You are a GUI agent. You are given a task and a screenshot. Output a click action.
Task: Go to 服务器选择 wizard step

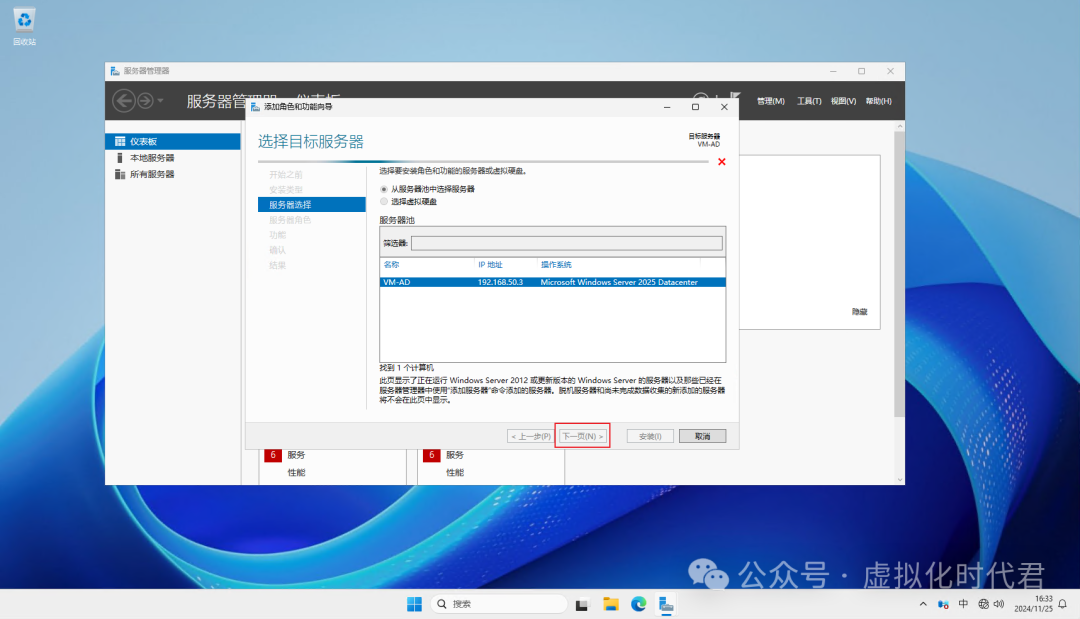coord(311,204)
